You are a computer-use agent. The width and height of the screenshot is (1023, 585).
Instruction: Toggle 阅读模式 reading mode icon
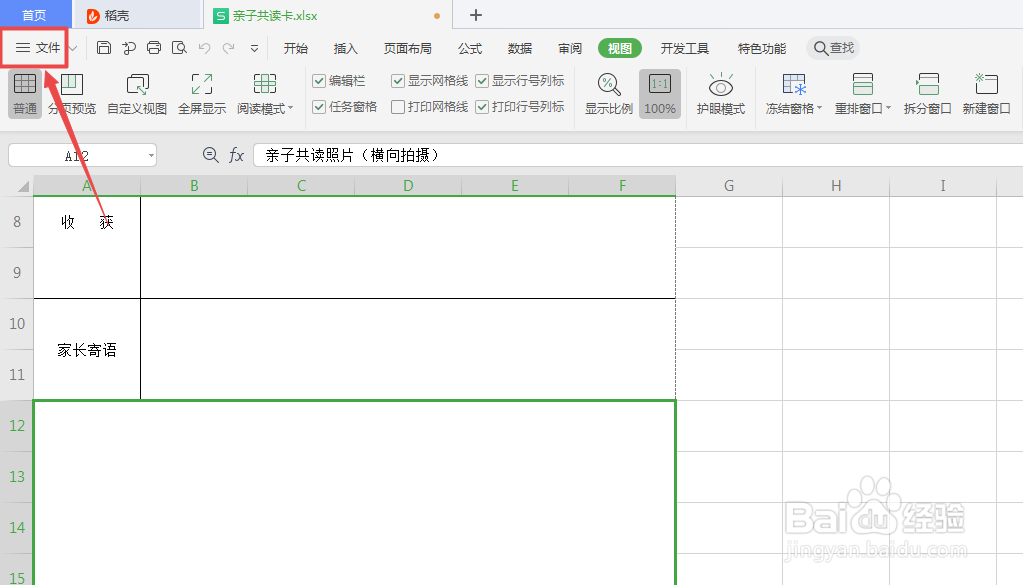pos(264,85)
